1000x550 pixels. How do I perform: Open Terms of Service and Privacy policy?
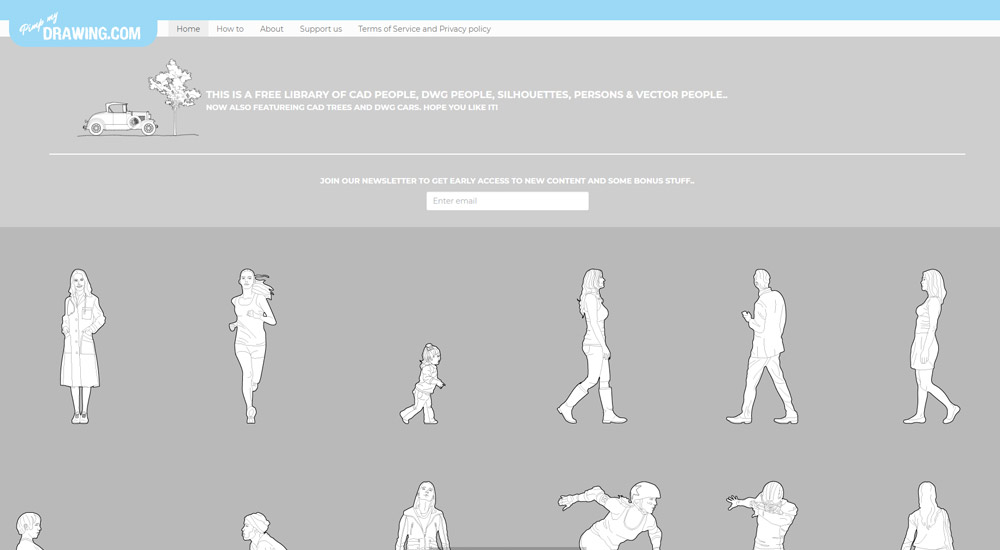pos(424,29)
